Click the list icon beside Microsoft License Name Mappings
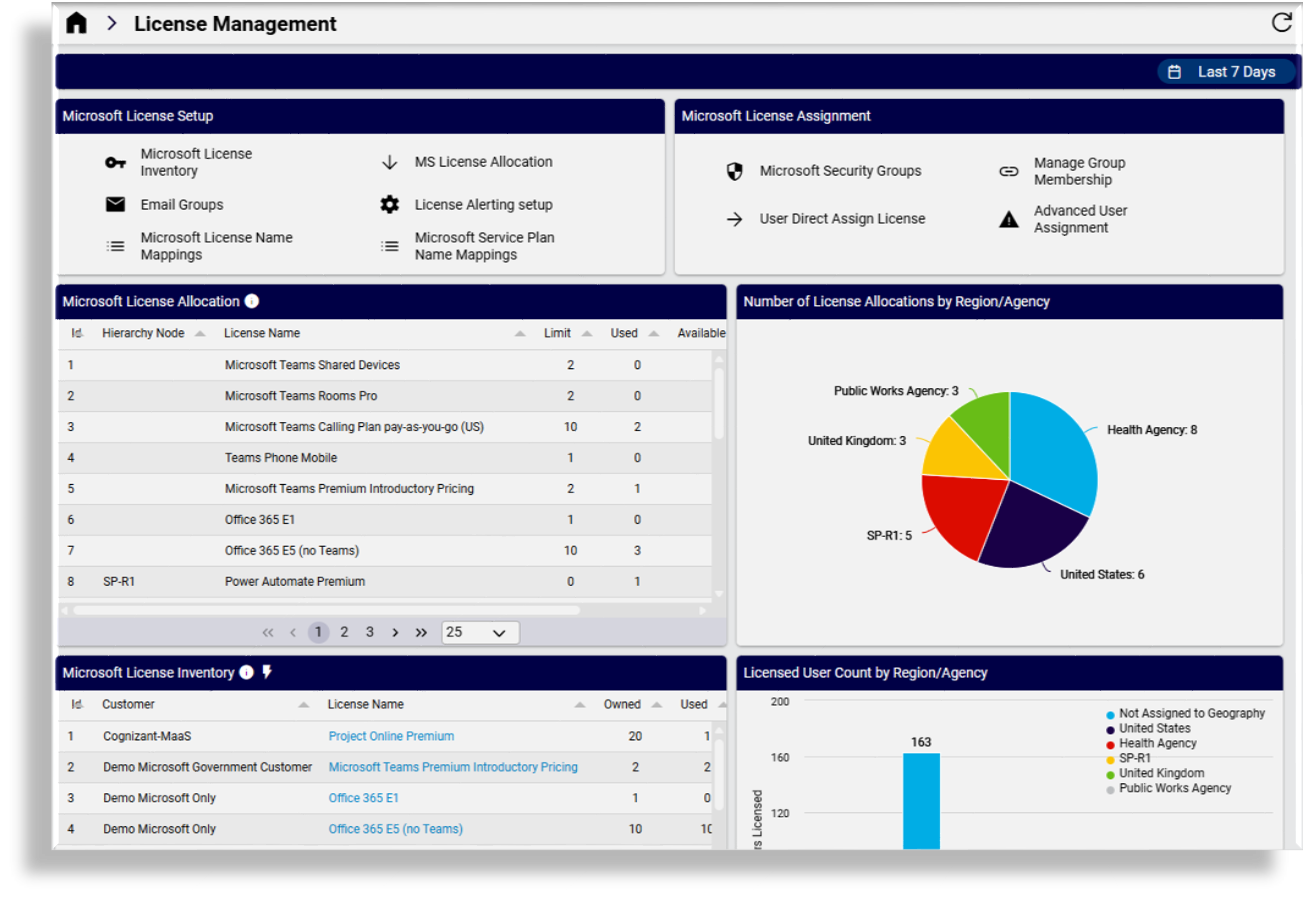1305x897 pixels. (116, 246)
